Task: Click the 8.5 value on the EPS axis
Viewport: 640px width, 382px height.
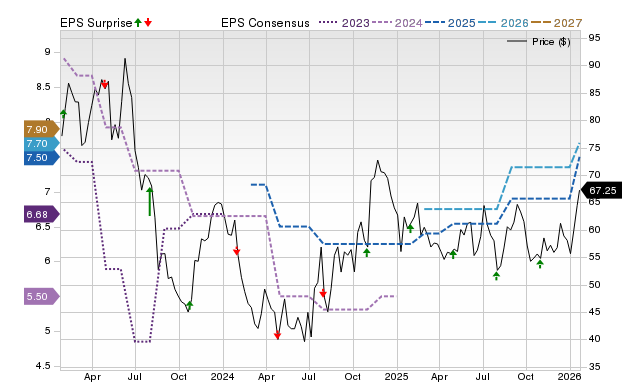Action: click(43, 87)
